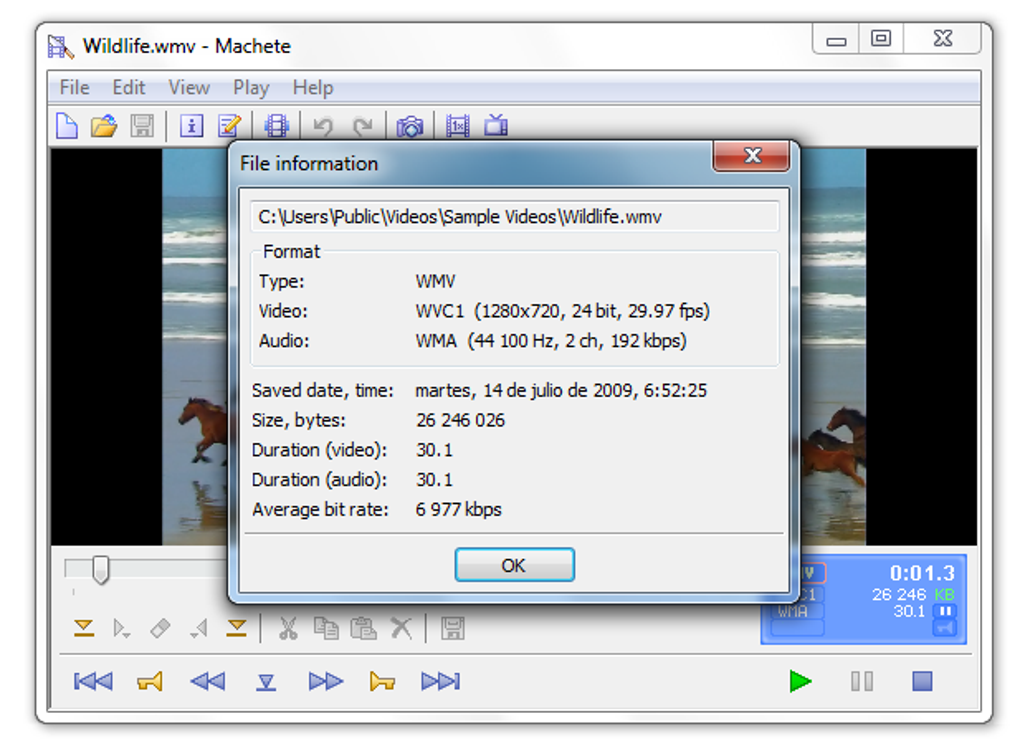Stop playback with square stop button
This screenshot has width=1020, height=749.
coord(922,681)
